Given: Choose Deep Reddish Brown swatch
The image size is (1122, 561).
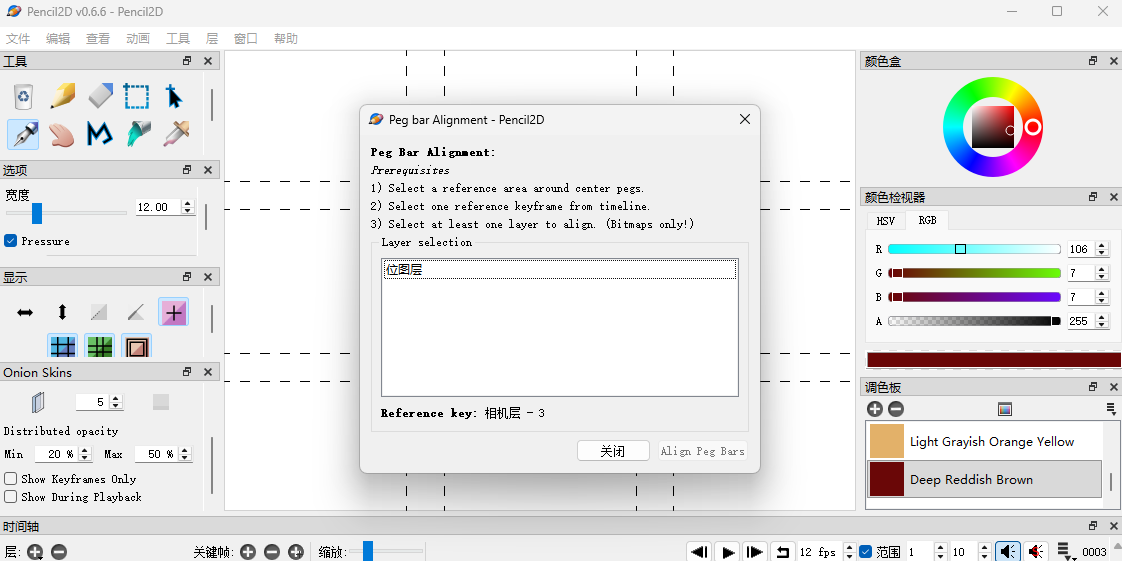Looking at the screenshot, I should pos(984,479).
